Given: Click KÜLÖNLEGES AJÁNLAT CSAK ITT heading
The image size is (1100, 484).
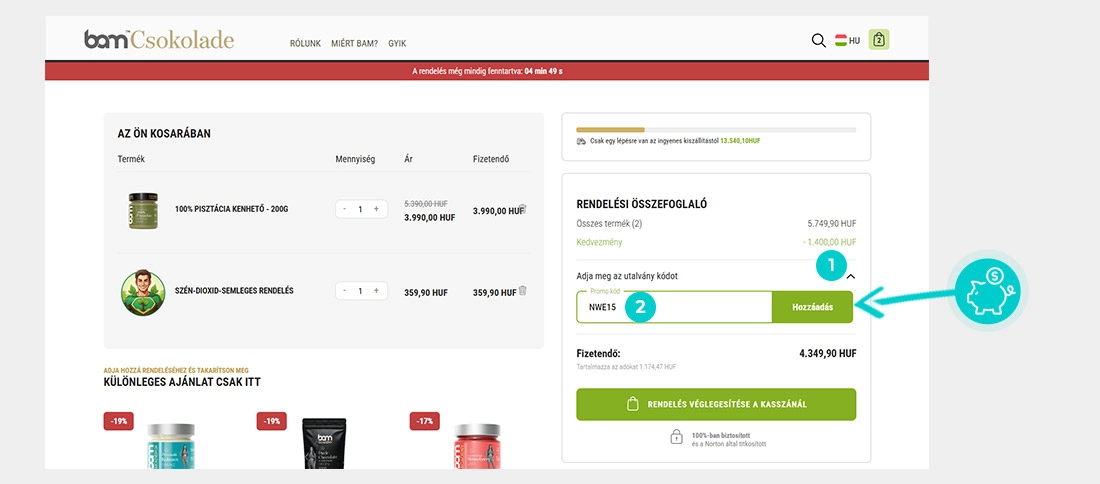Looking at the screenshot, I should (x=182, y=382).
